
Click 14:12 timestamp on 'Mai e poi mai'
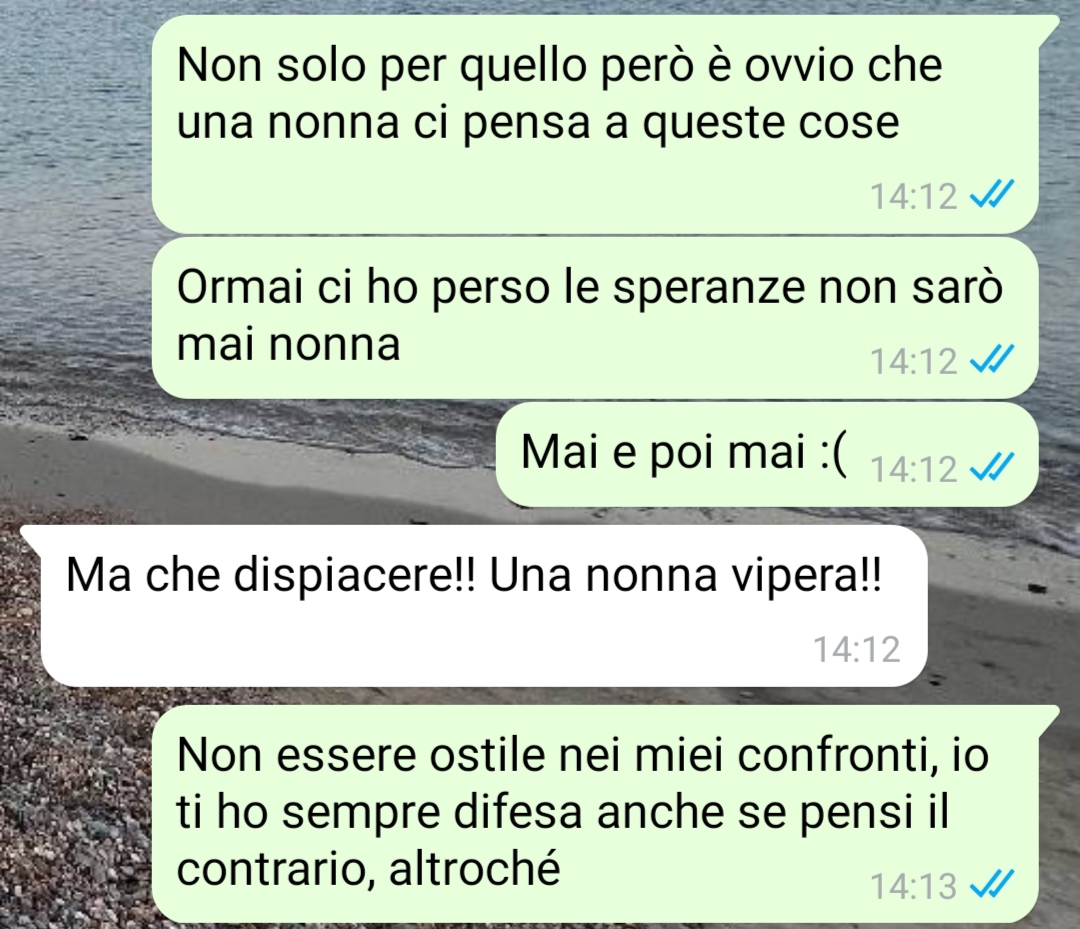point(914,470)
